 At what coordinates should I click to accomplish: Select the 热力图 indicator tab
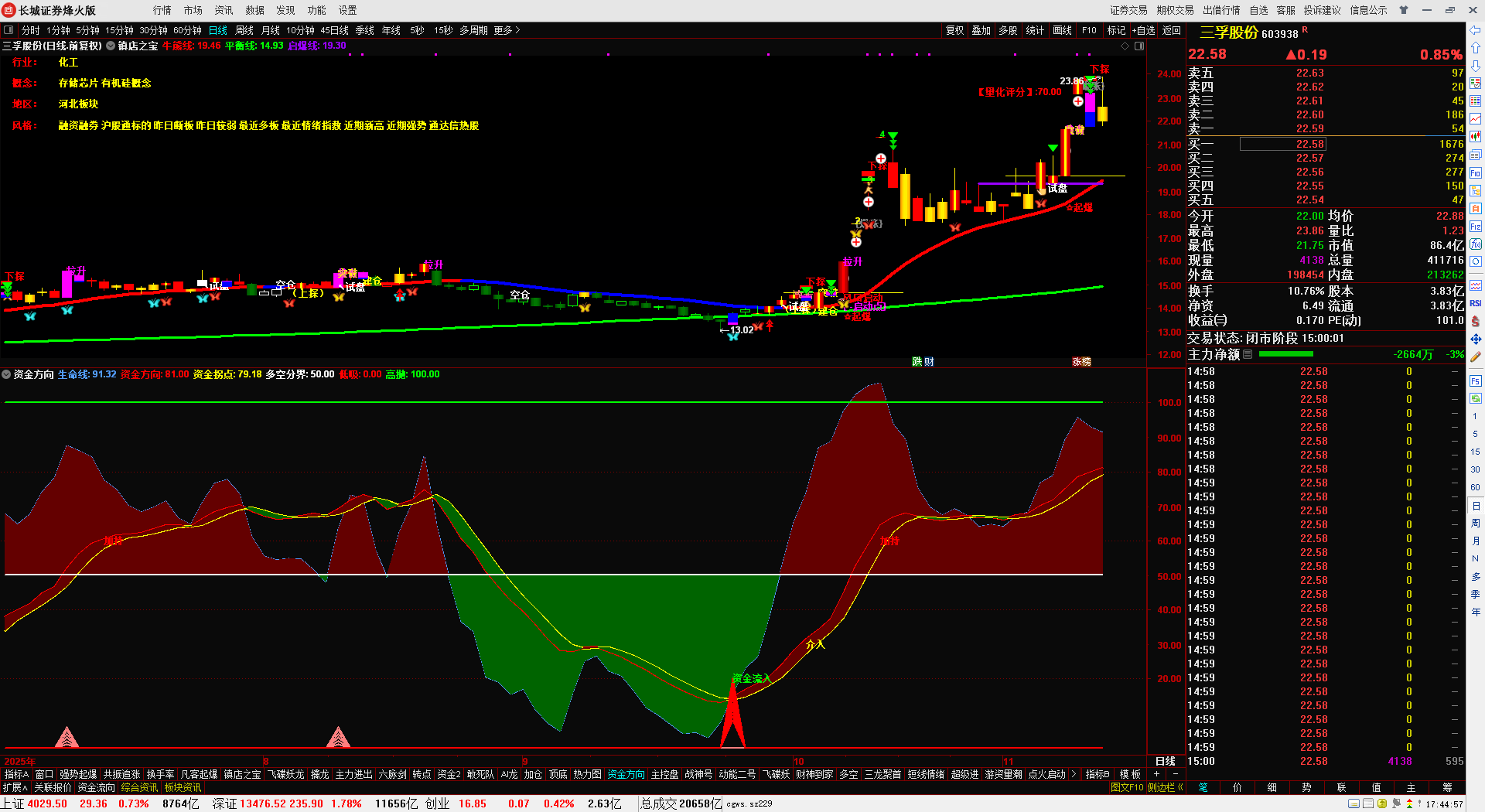point(587,774)
